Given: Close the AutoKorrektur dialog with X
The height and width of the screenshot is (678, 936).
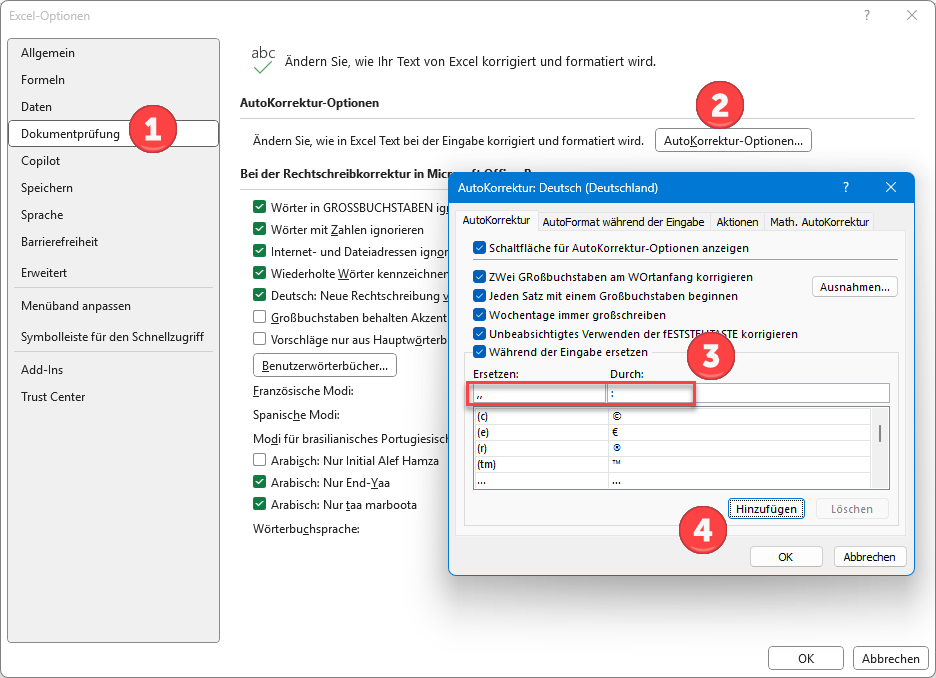Looking at the screenshot, I should [891, 187].
